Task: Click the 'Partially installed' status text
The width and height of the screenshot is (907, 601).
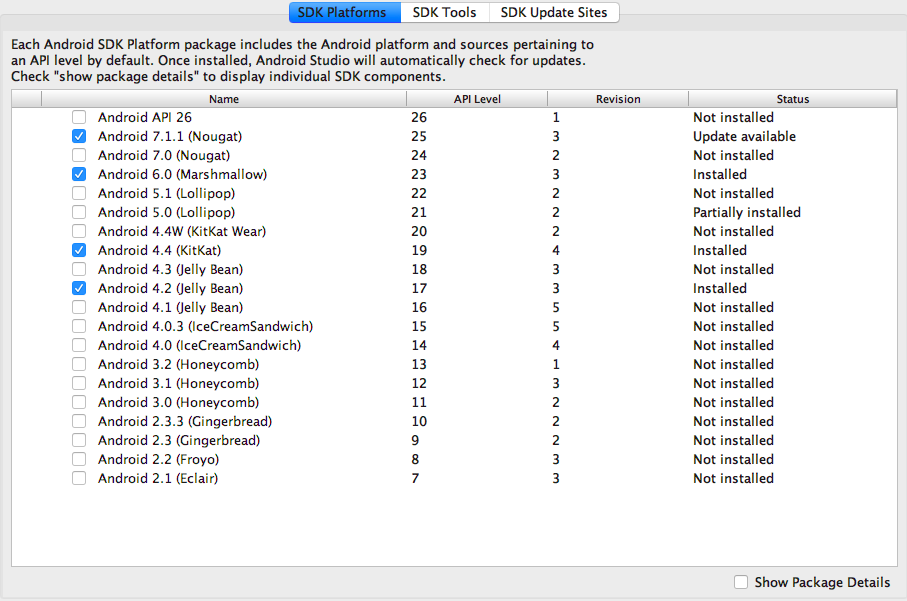Action: click(x=747, y=212)
